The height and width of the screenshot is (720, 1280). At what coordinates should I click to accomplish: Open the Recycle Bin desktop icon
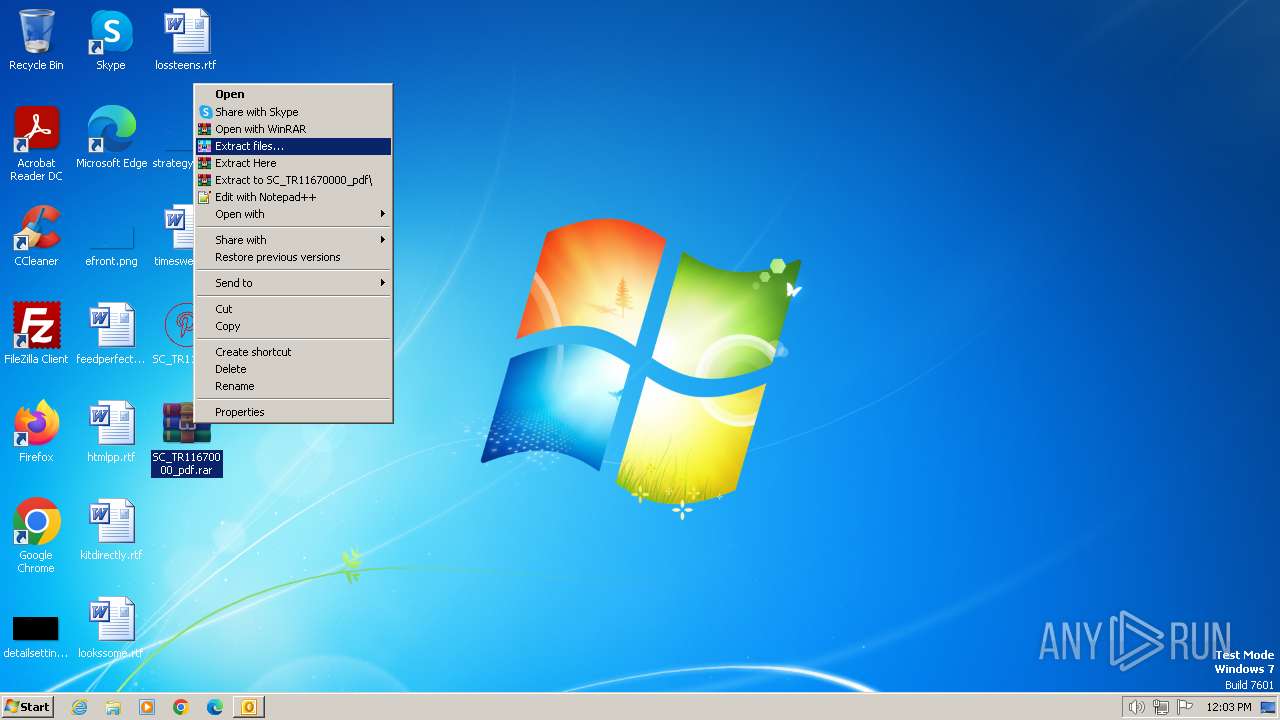(x=36, y=40)
